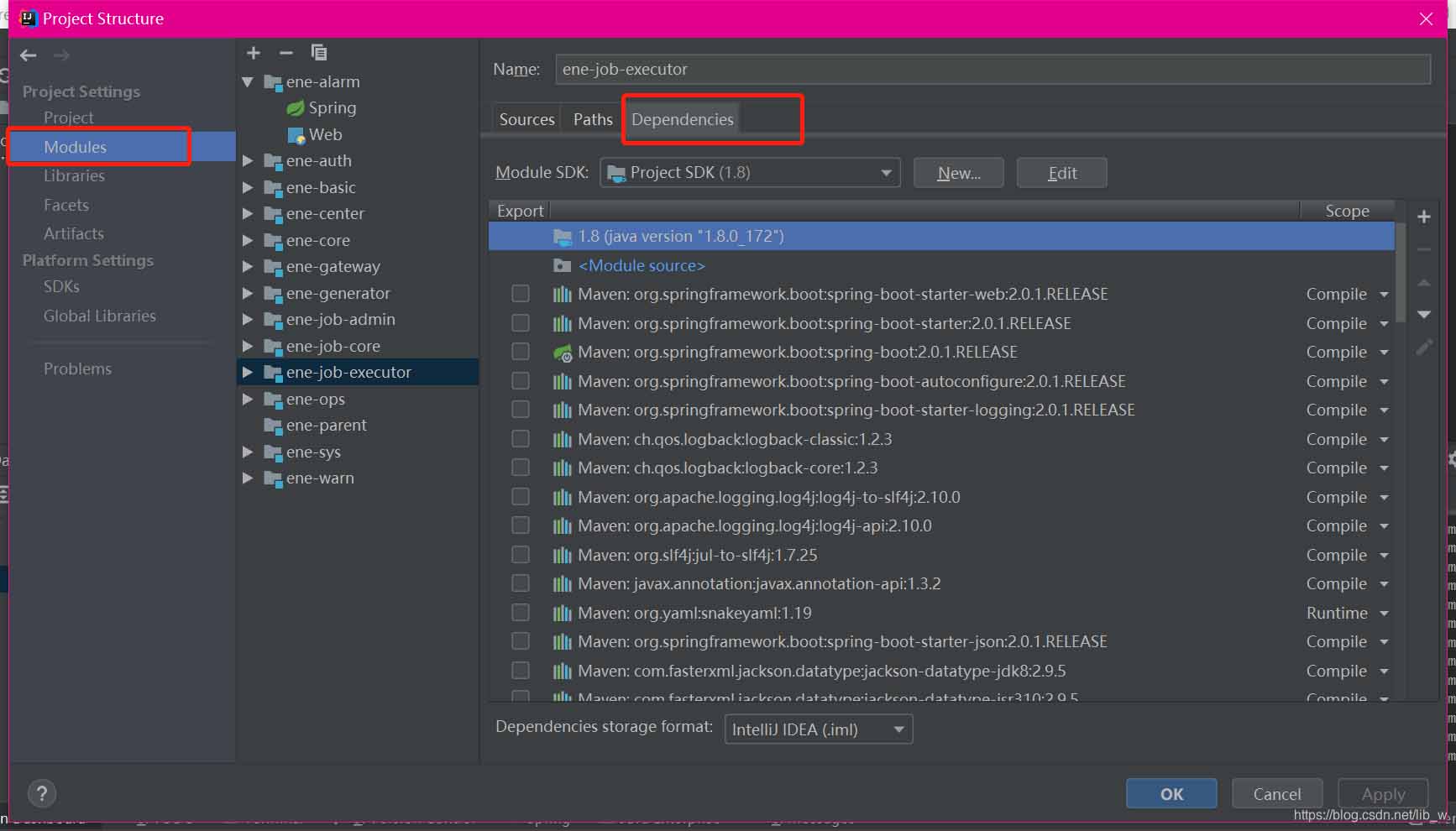Remove dependency using minus icon beside table
Viewport: 1456px width, 831px height.
click(1424, 249)
